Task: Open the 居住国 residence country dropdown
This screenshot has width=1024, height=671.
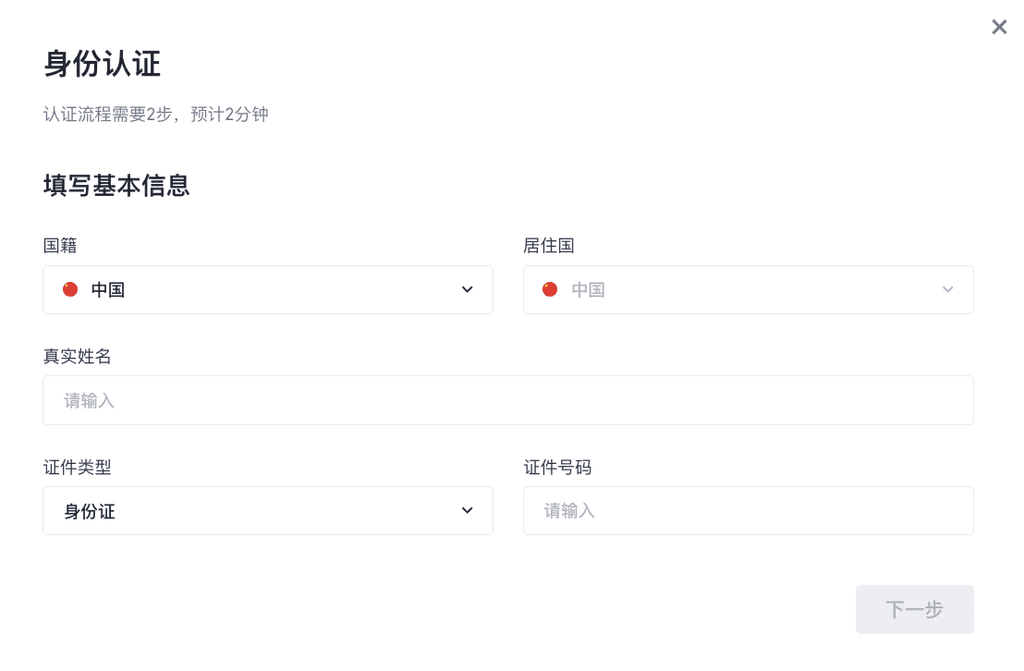Action: pos(748,290)
